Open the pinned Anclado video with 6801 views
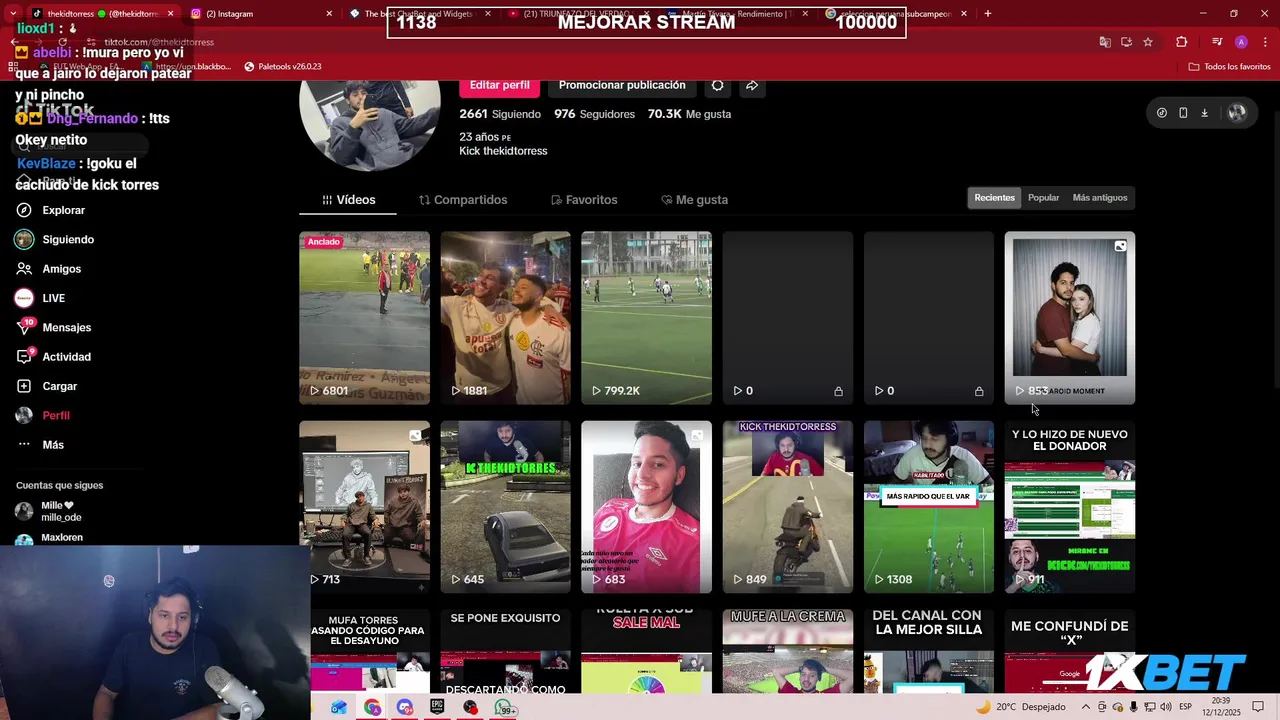The width and height of the screenshot is (1280, 720). coord(364,318)
